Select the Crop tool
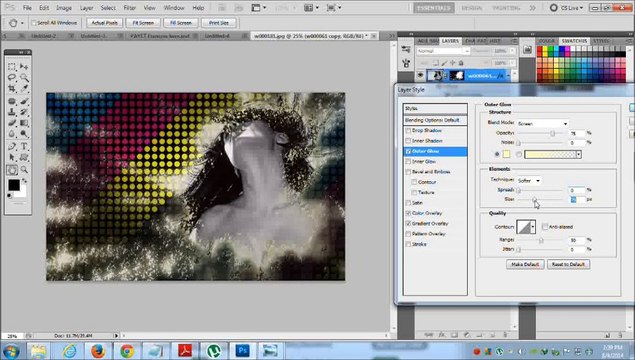 pyautogui.click(x=12, y=88)
